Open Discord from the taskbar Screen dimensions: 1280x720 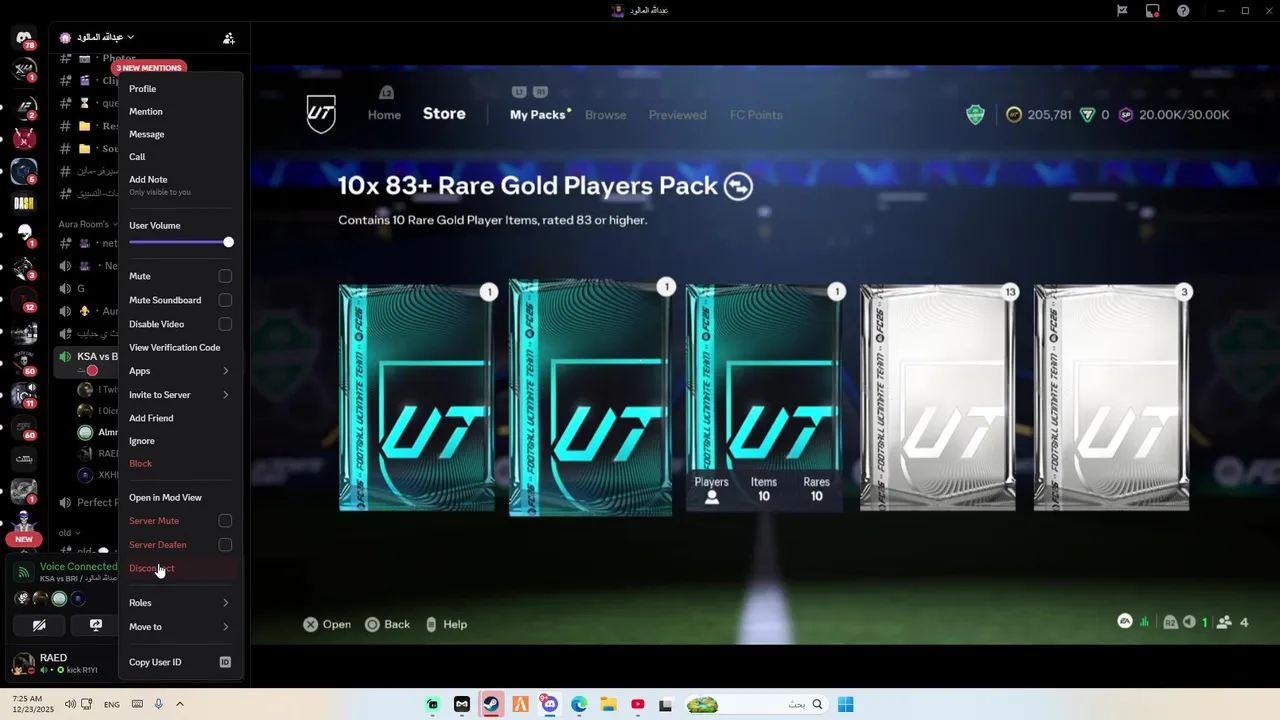pyautogui.click(x=549, y=704)
